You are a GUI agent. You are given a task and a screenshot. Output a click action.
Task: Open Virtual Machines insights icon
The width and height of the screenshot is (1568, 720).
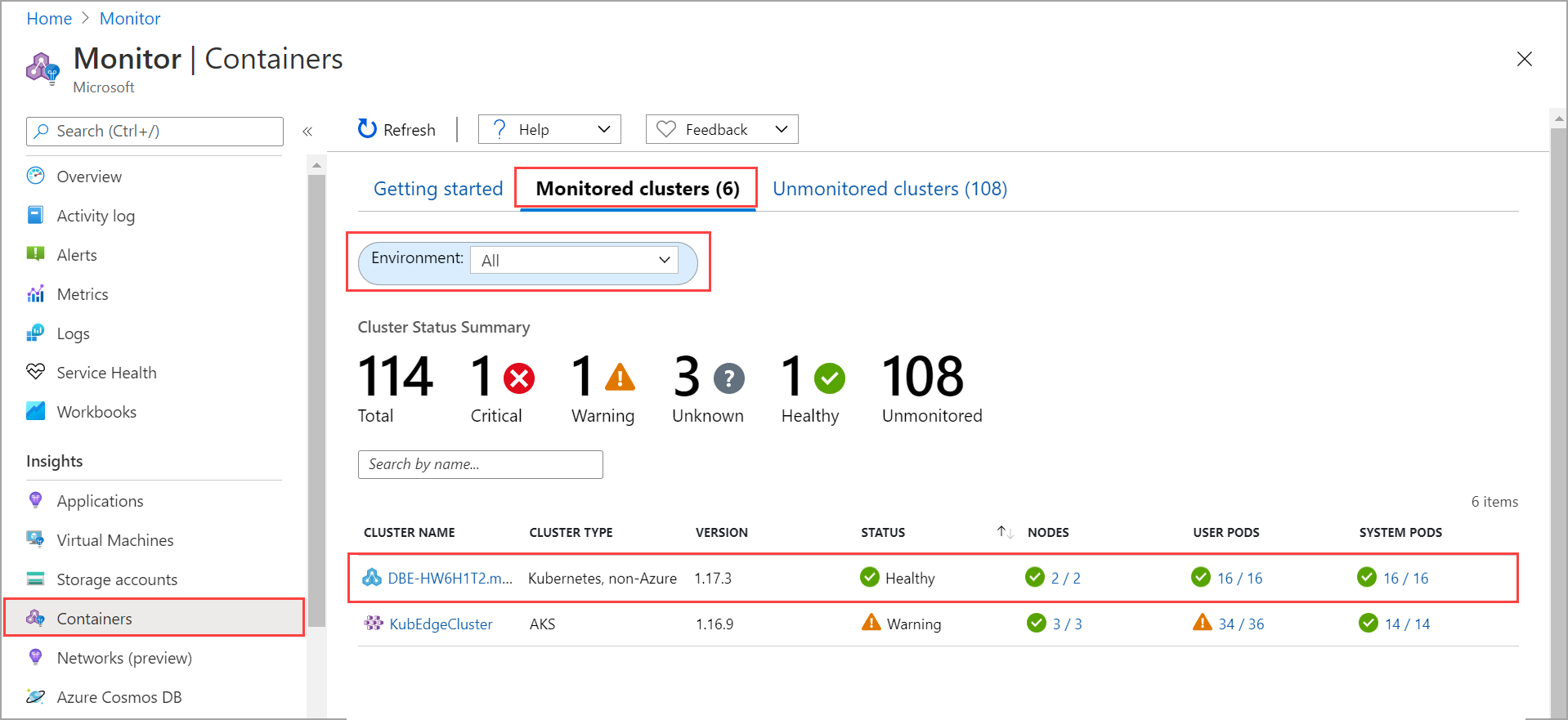[x=35, y=539]
